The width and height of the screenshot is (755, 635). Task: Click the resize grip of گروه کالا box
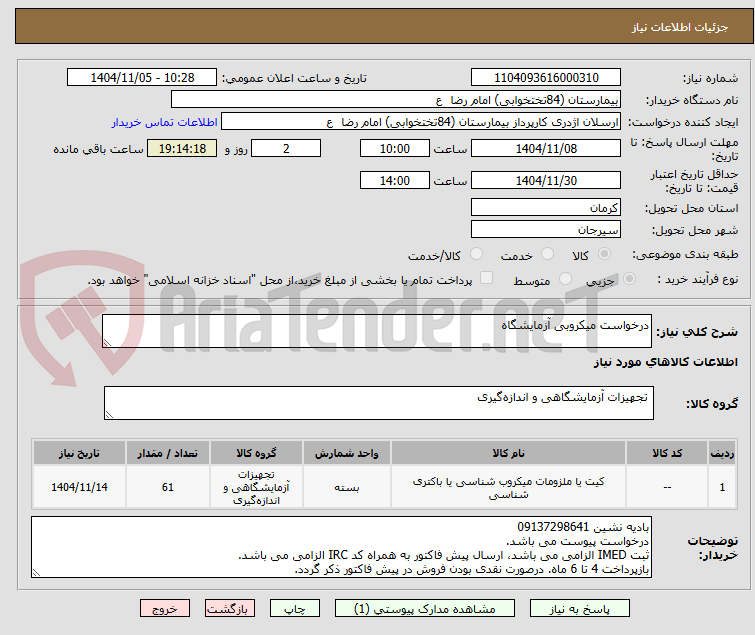[x=109, y=415]
